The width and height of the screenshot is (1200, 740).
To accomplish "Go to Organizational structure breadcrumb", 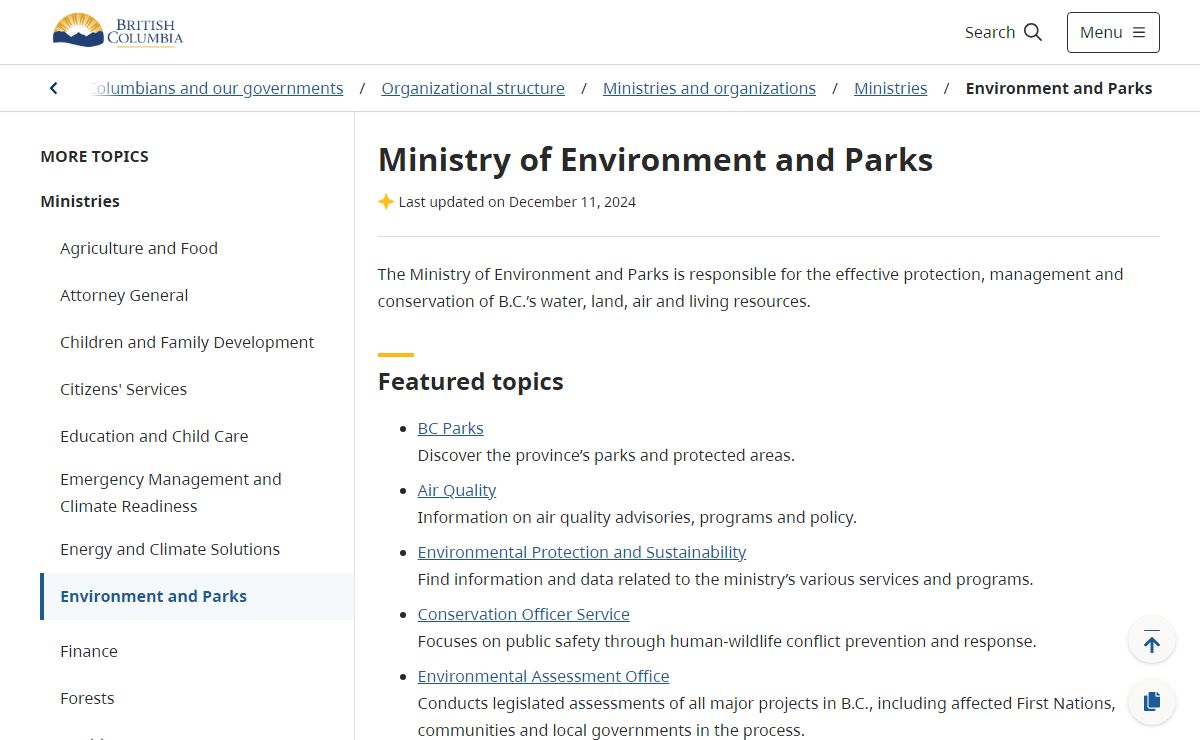I will [x=473, y=88].
